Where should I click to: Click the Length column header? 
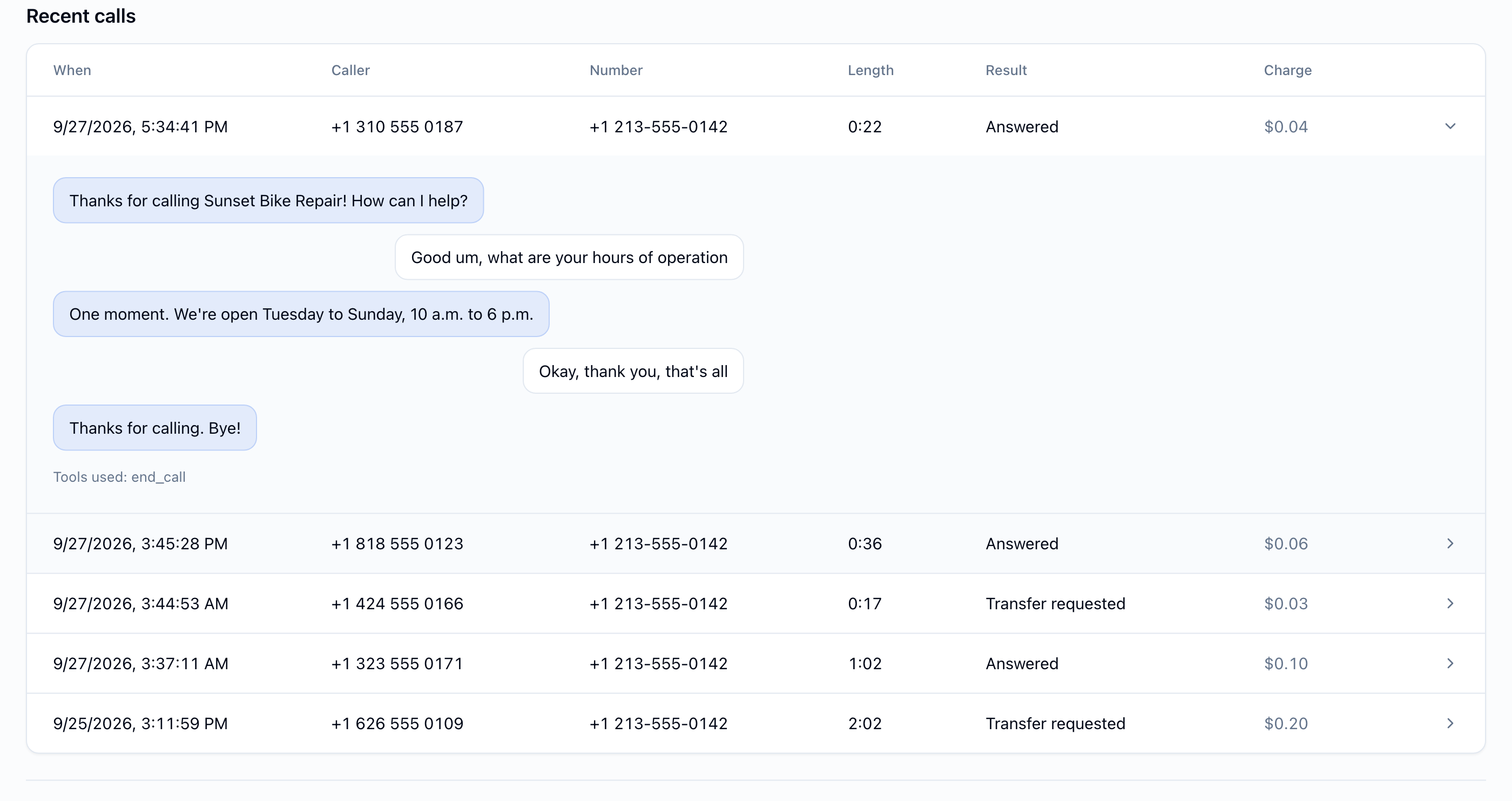click(870, 70)
